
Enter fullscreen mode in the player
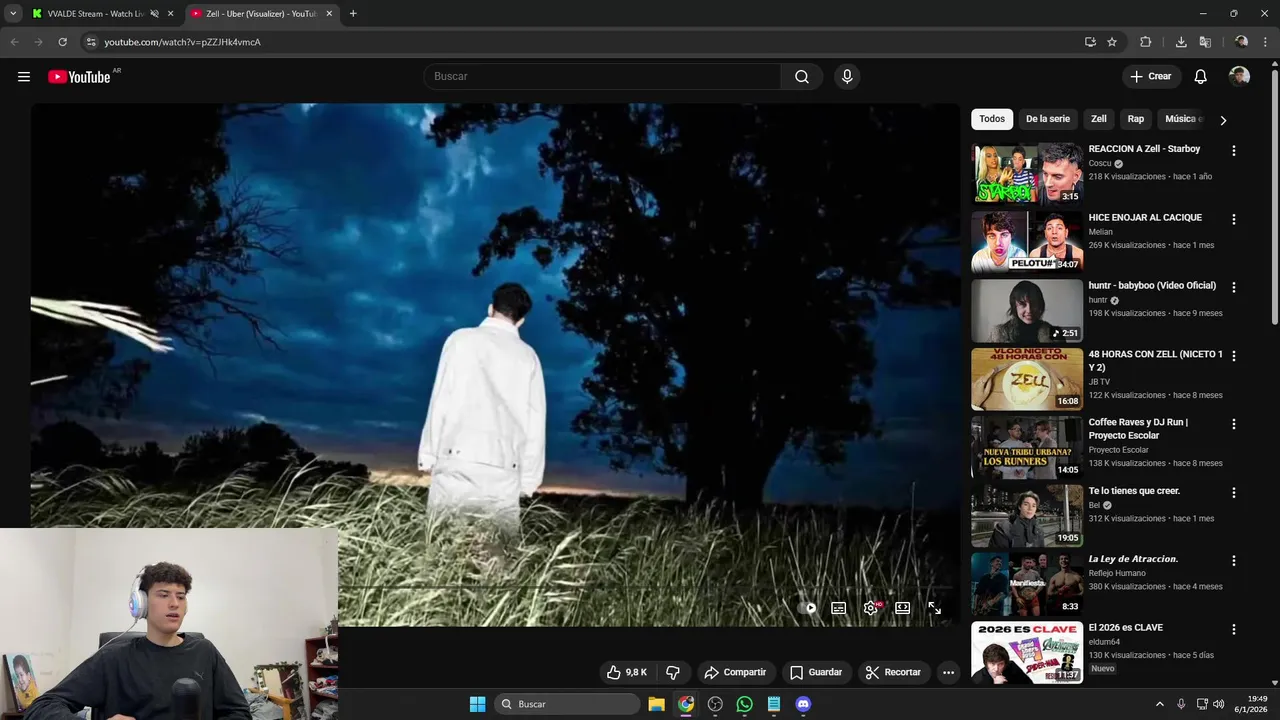coord(934,608)
